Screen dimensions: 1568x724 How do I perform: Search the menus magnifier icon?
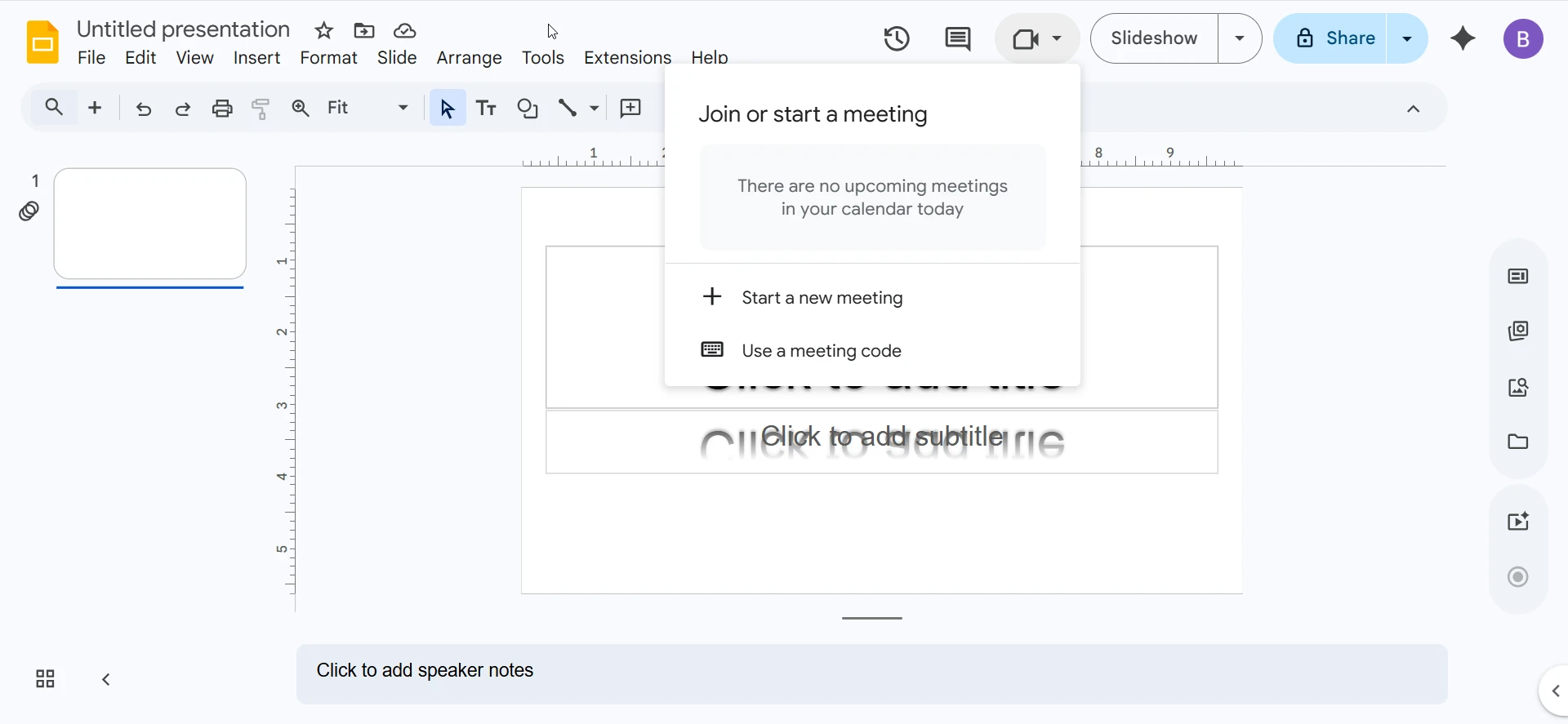pos(54,107)
